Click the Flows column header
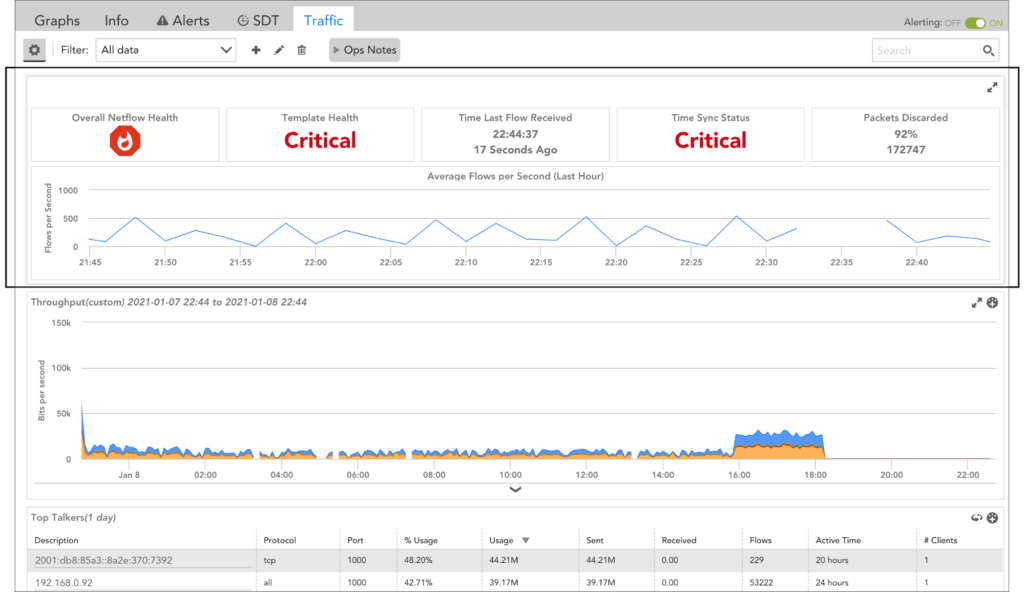This screenshot has height=592, width=1024. pos(760,540)
